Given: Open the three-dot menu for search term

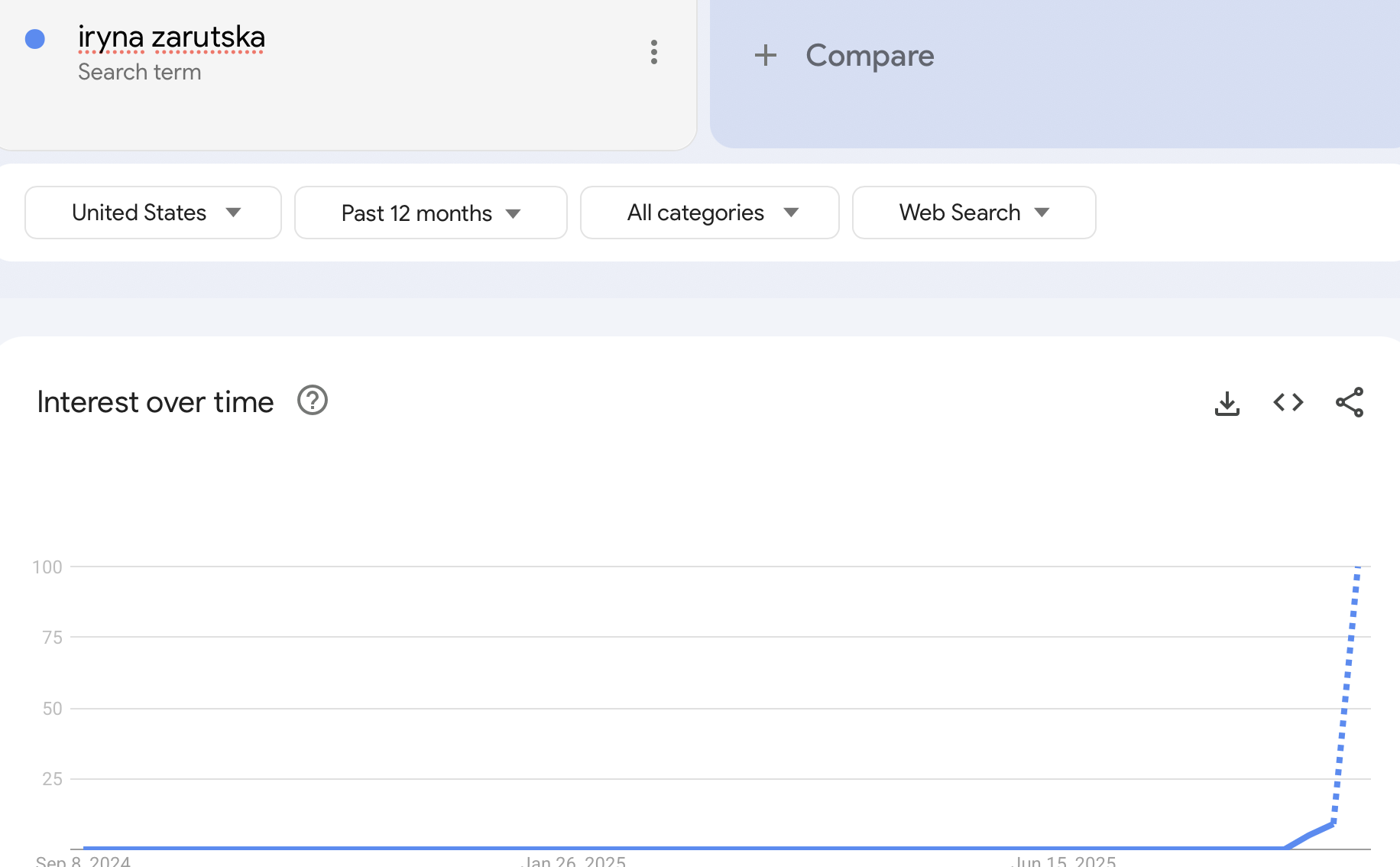Looking at the screenshot, I should [653, 52].
